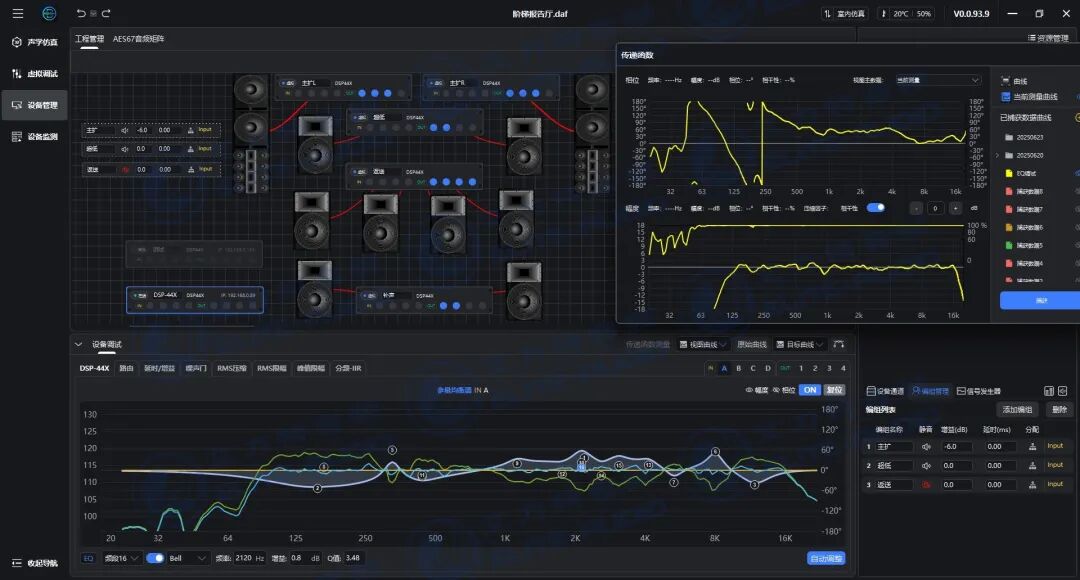Open 资源管理 panel at top right
Viewport: 1080px width, 580px height.
tap(1048, 39)
